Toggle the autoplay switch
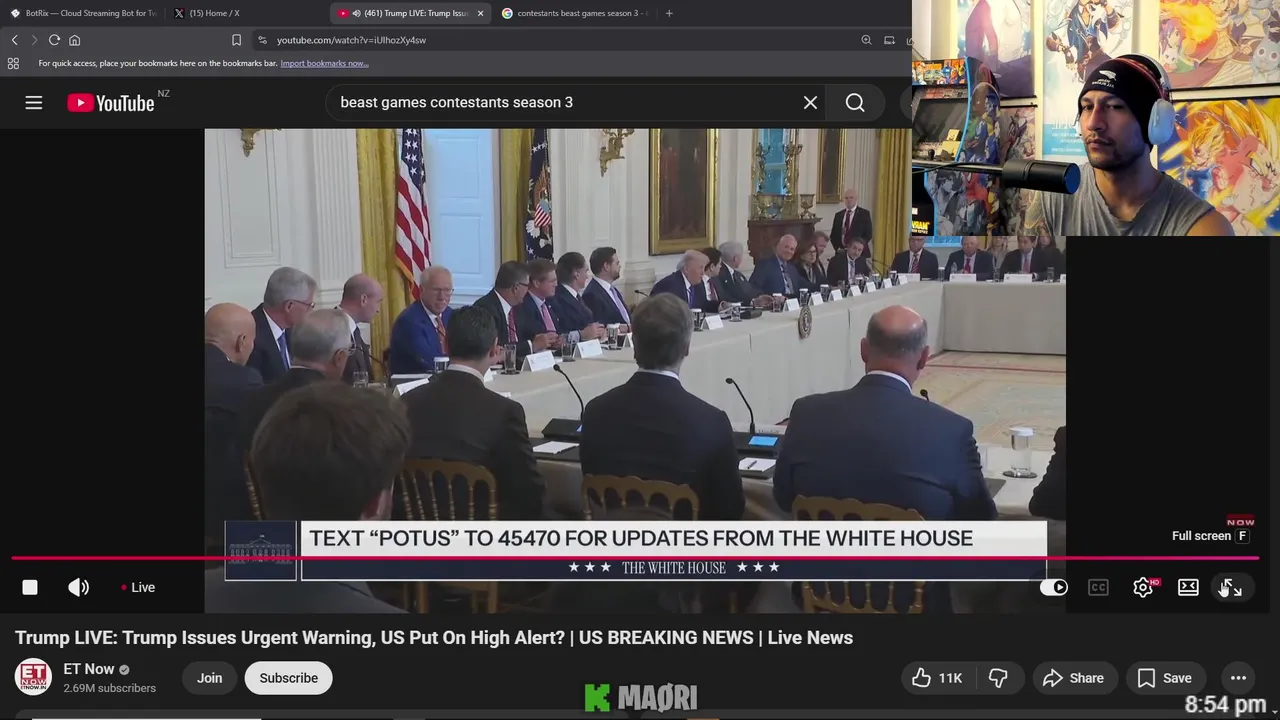Image resolution: width=1280 pixels, height=720 pixels. (1054, 587)
